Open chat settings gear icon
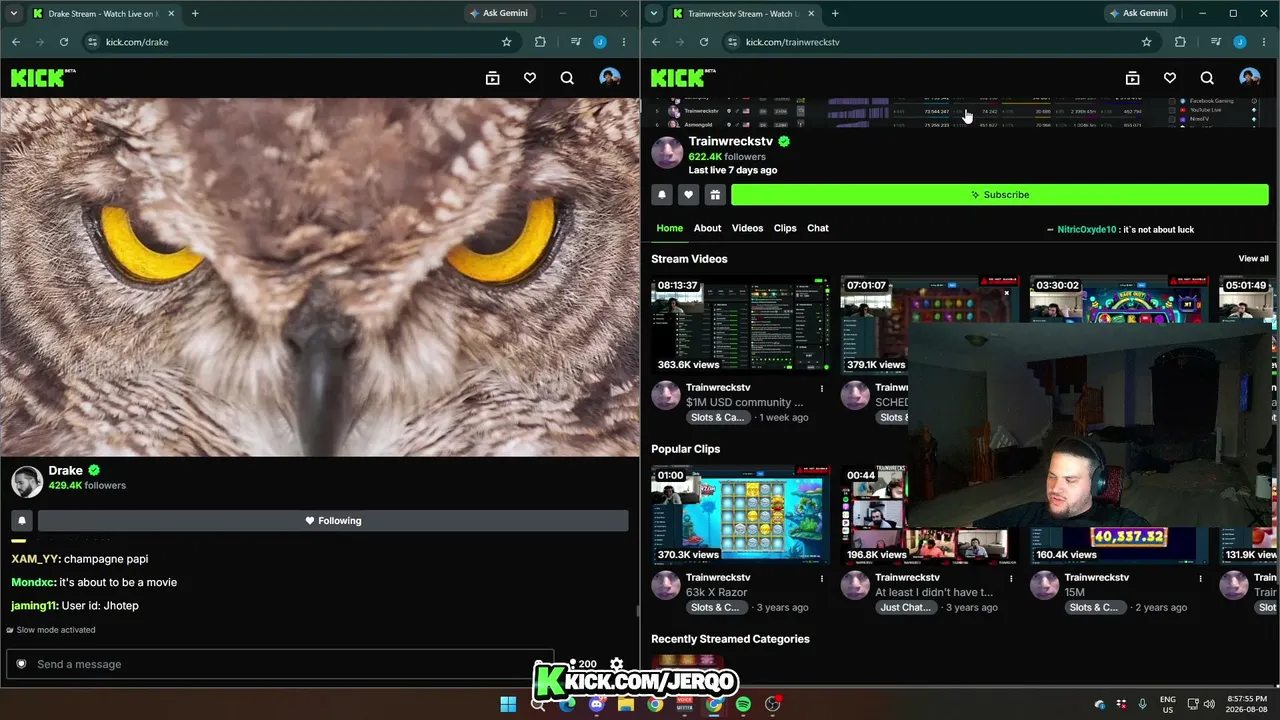Viewport: 1280px width, 720px height. click(x=617, y=664)
